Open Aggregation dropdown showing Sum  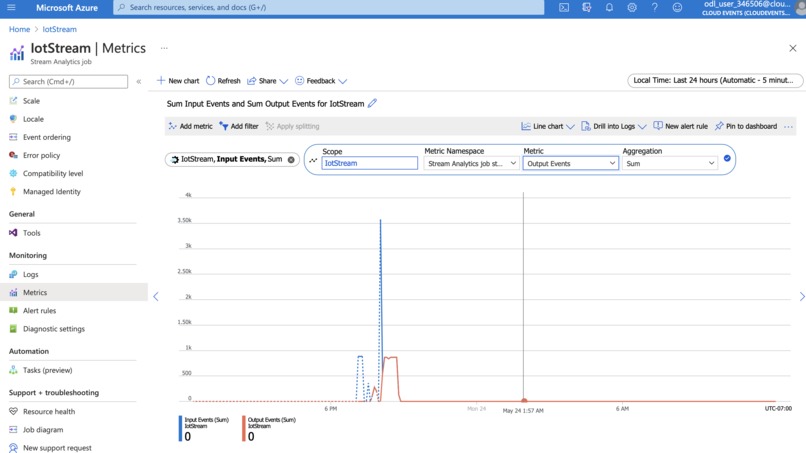669,163
